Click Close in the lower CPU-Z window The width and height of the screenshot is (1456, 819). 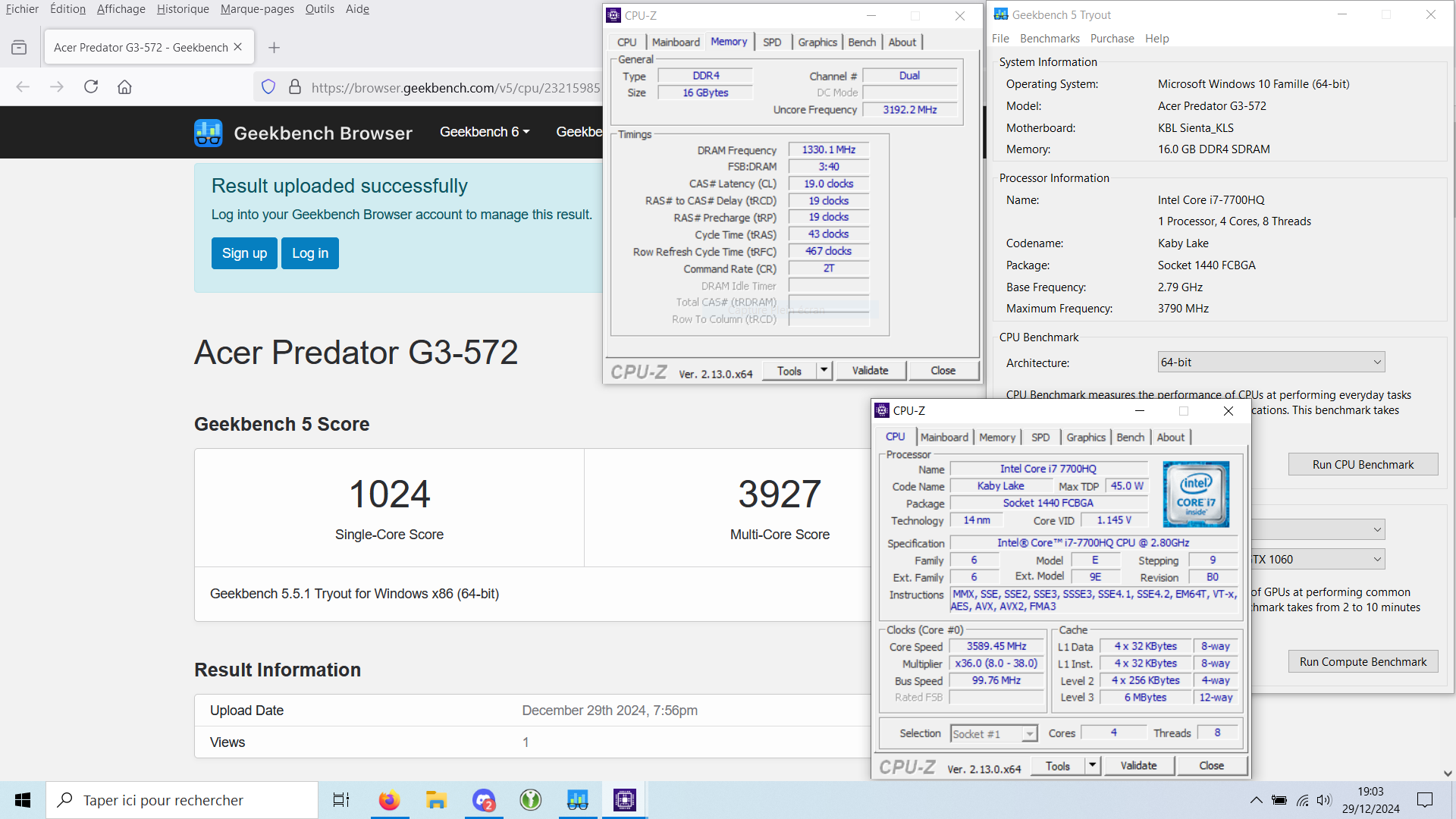tap(1211, 766)
